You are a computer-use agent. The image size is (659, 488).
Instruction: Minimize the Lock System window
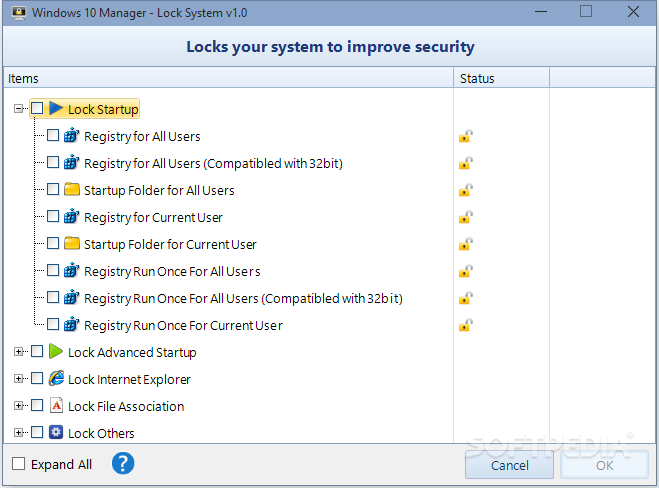pos(541,12)
